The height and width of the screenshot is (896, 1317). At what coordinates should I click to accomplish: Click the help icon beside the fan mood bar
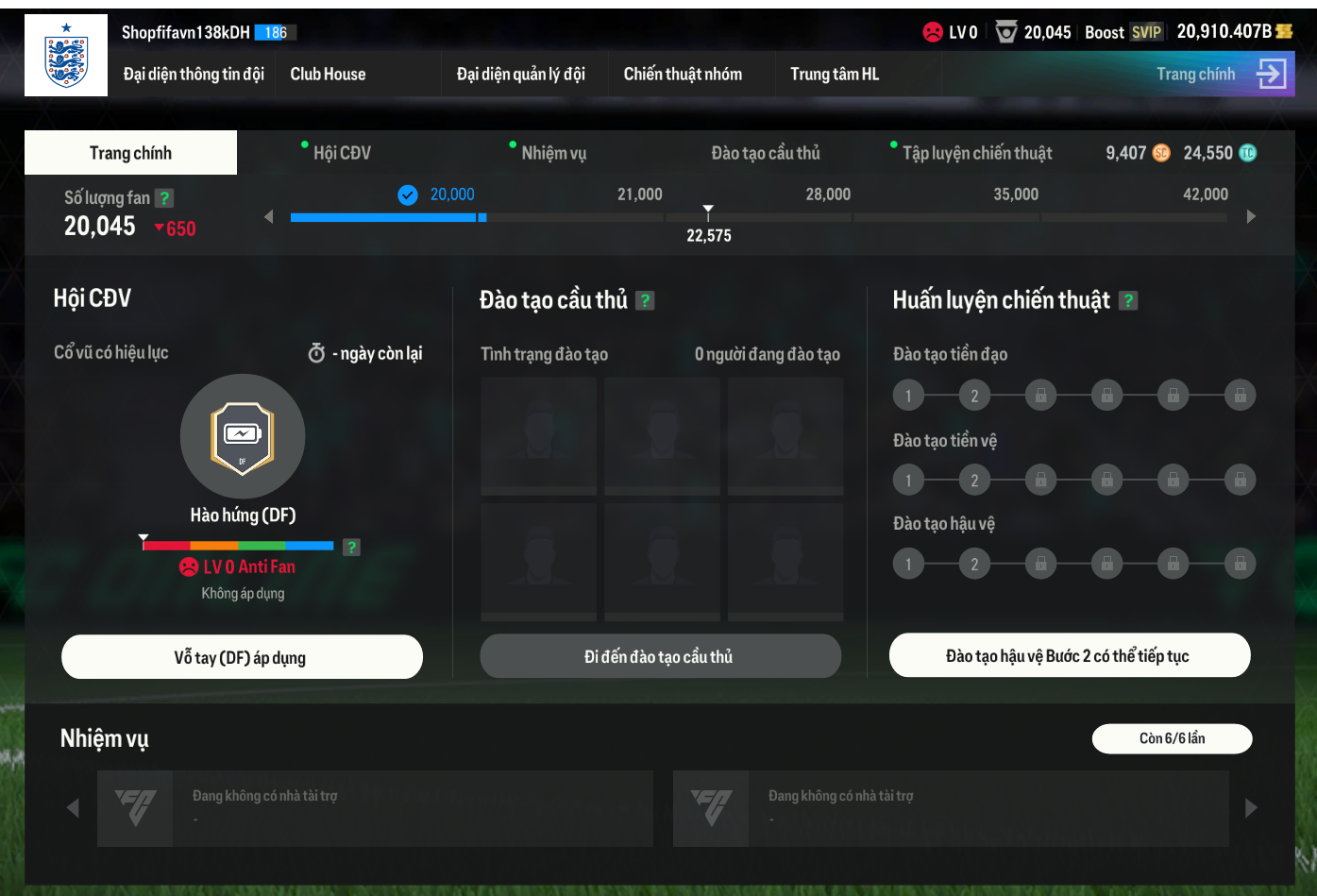pyautogui.click(x=351, y=547)
